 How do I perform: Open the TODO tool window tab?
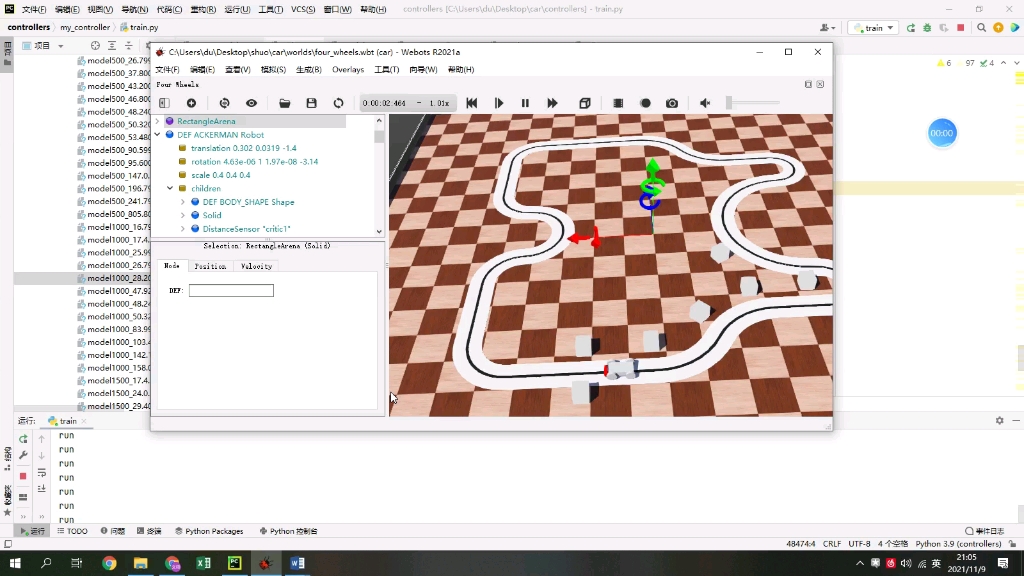(x=72, y=531)
